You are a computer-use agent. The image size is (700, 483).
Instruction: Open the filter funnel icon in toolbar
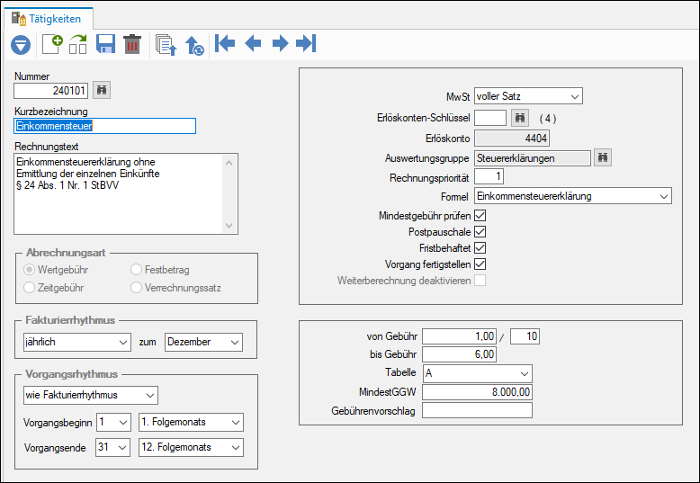21,45
